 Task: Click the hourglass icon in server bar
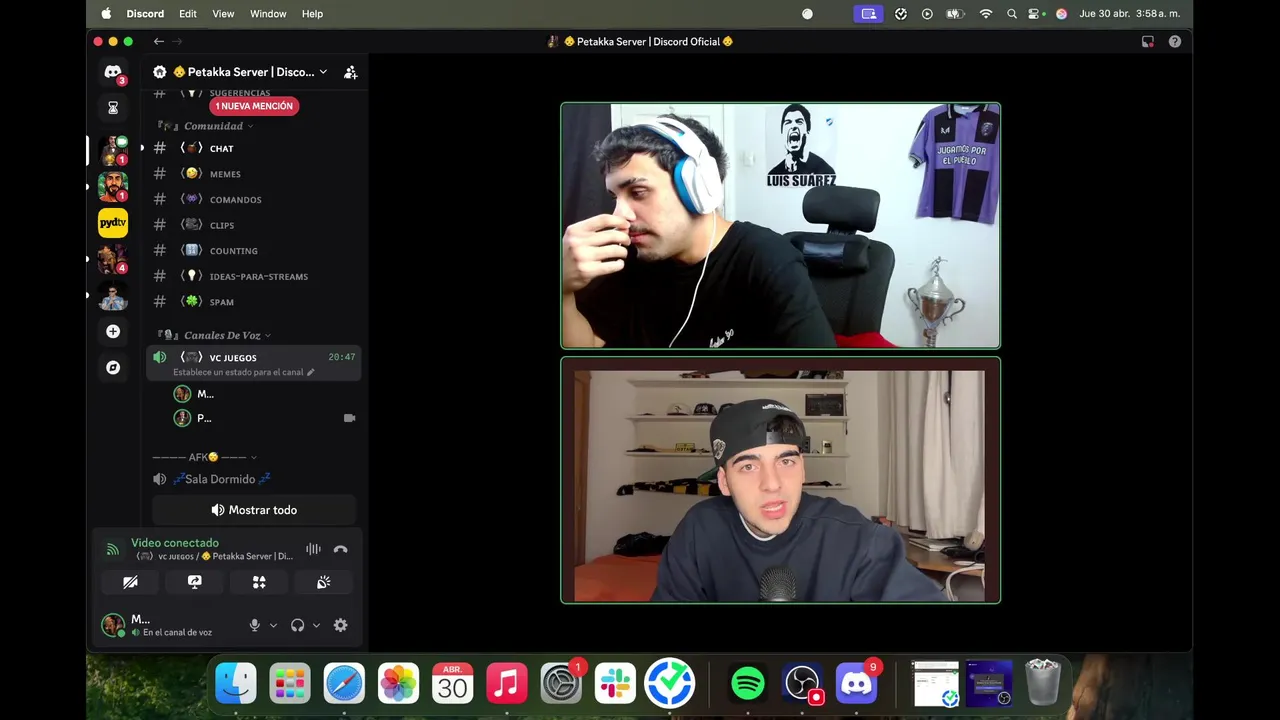coord(113,107)
